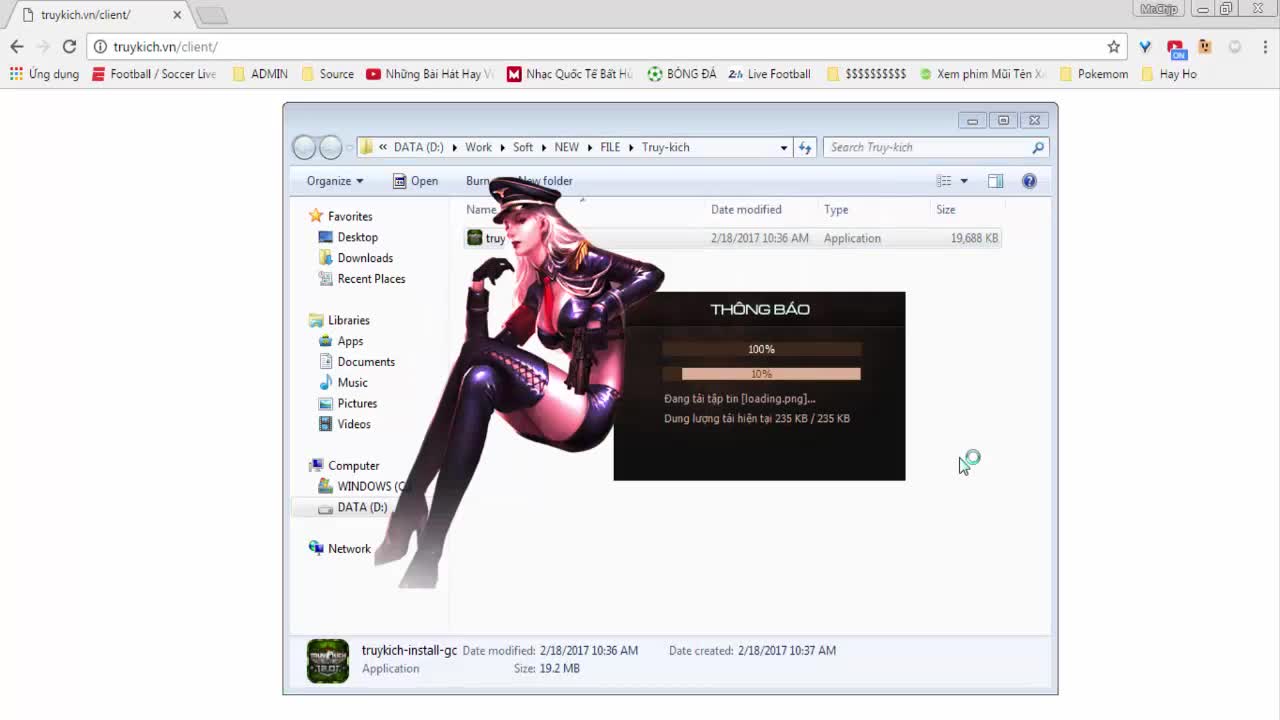Open the Football / Soccer Live bookmark

point(154,74)
